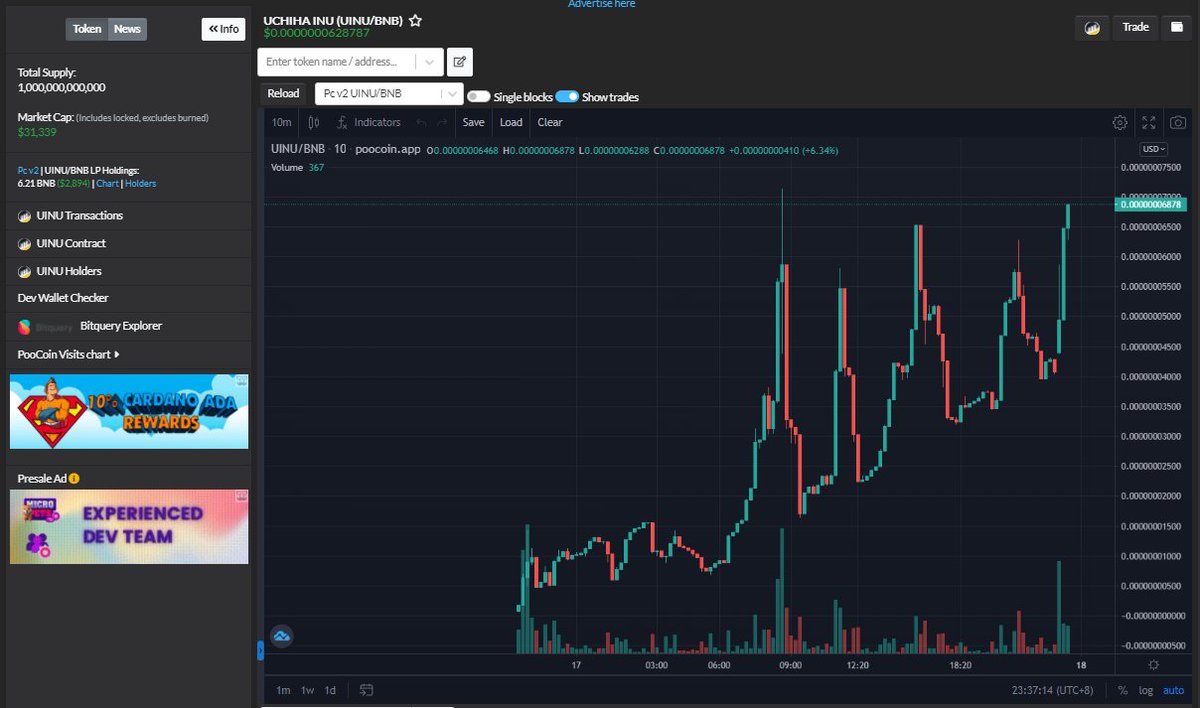Open the go-to-date calendar icon

coord(367,690)
